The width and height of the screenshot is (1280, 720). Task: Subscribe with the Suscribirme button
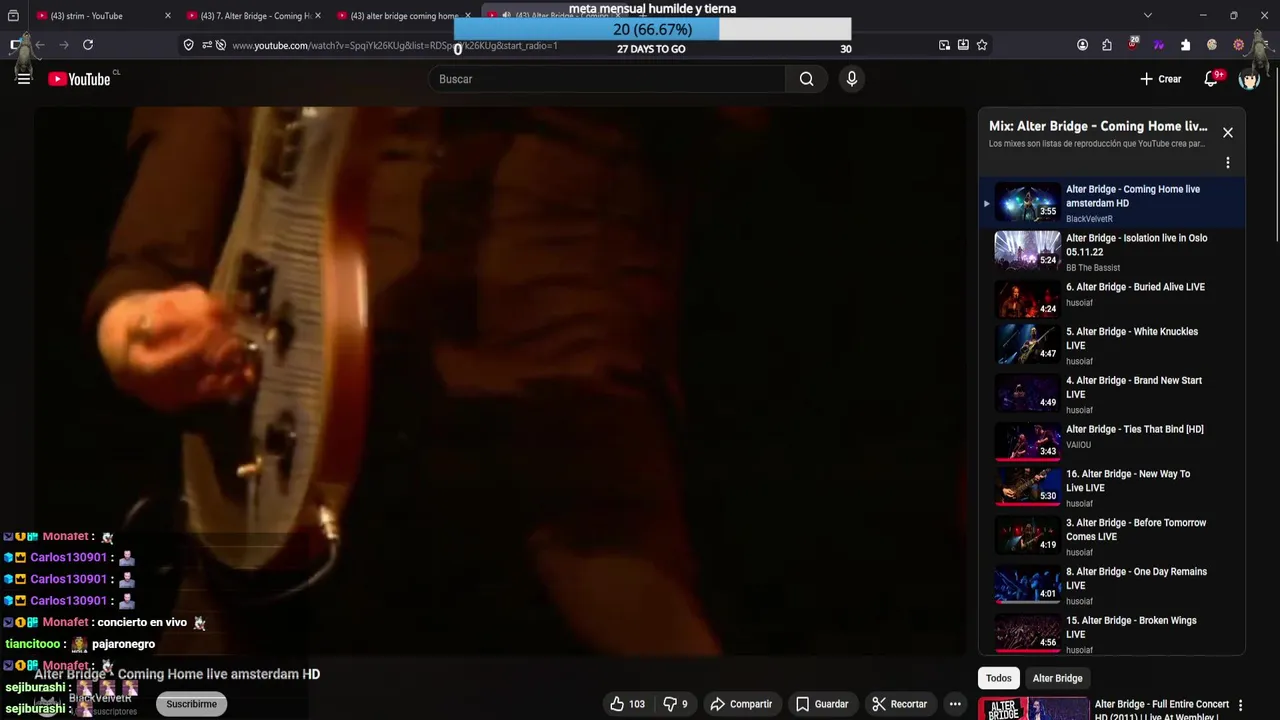[191, 704]
